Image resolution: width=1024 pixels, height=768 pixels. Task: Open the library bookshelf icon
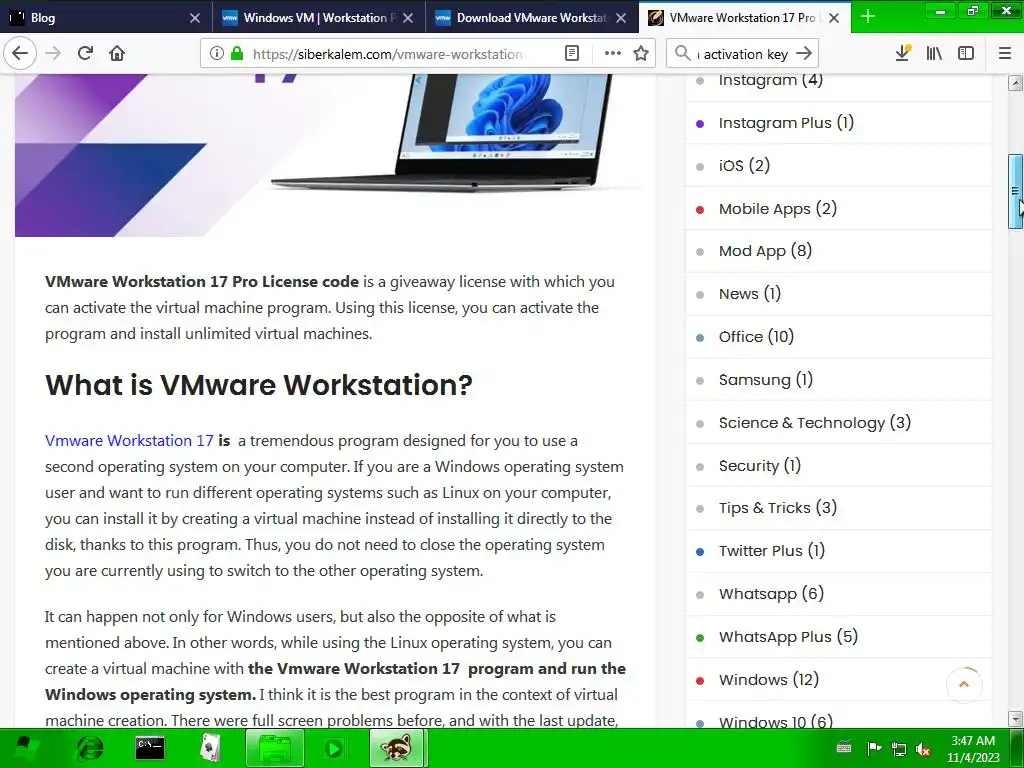(934, 53)
